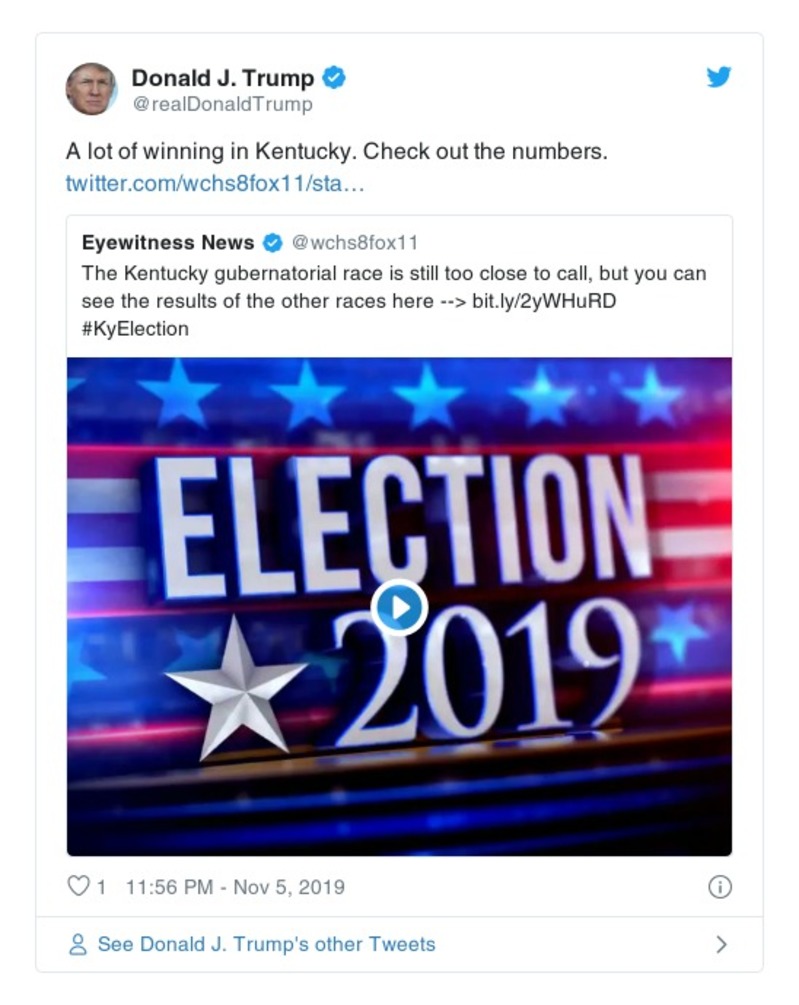This screenshot has height=1005, width=799.
Task: Click the blue verified badge beside Donald J. Trump
Action: pos(334,77)
